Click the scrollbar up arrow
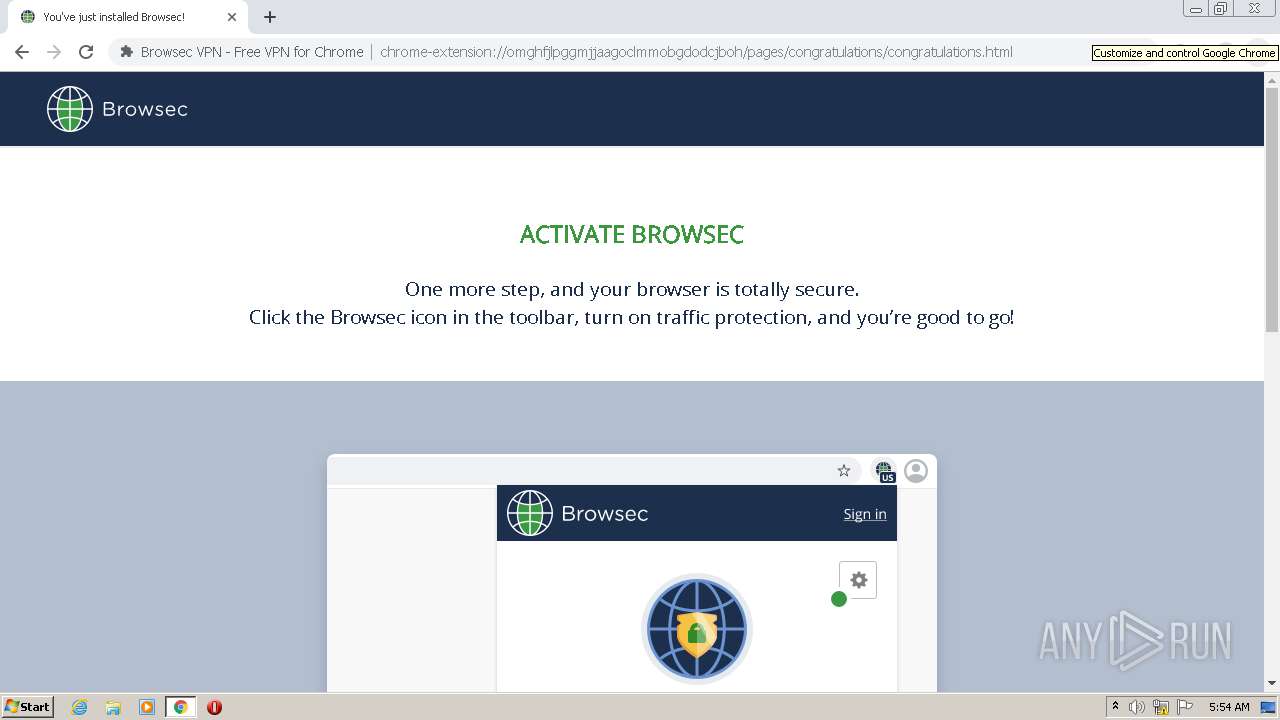This screenshot has height=720, width=1280. point(1272,80)
